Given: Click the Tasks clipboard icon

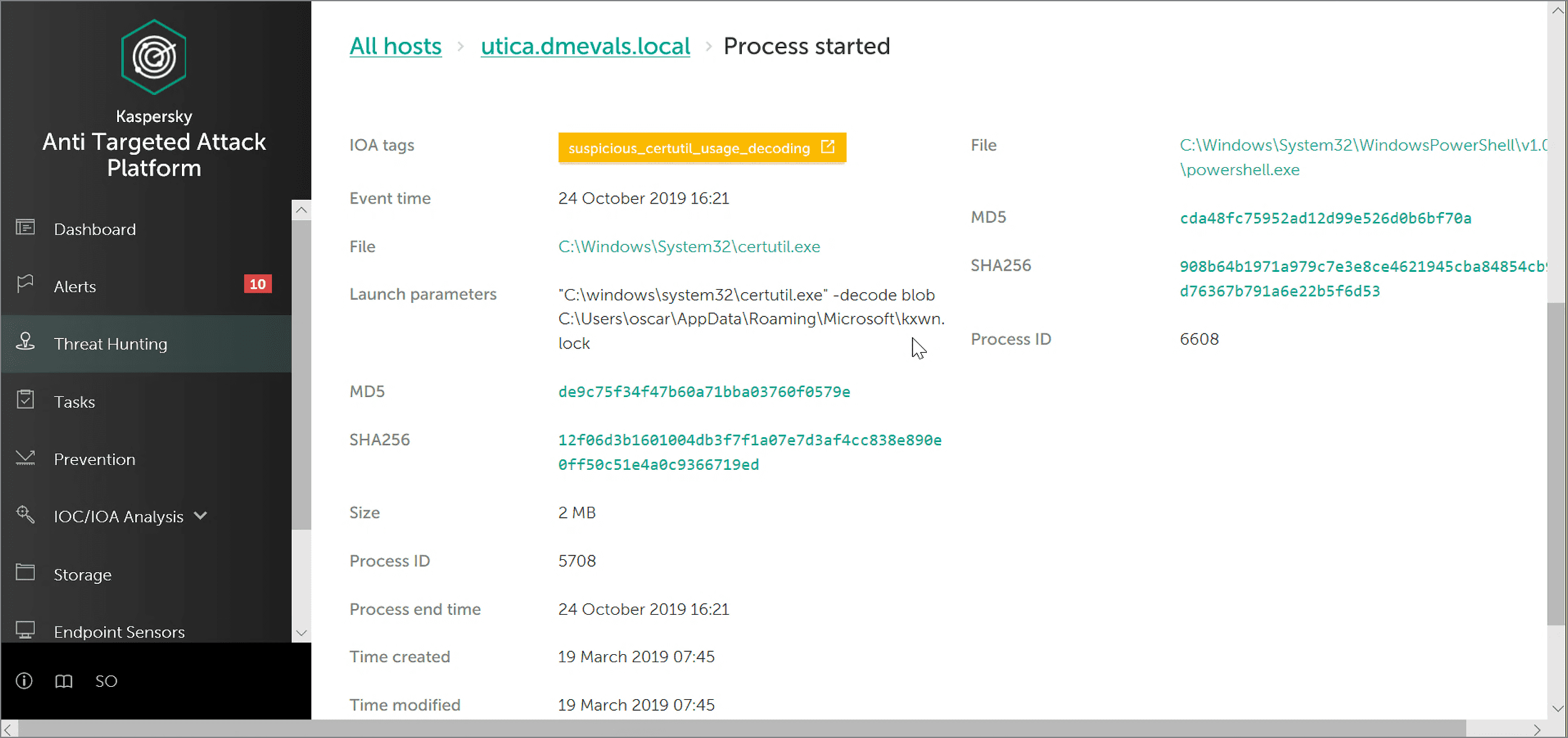Looking at the screenshot, I should click(x=25, y=400).
